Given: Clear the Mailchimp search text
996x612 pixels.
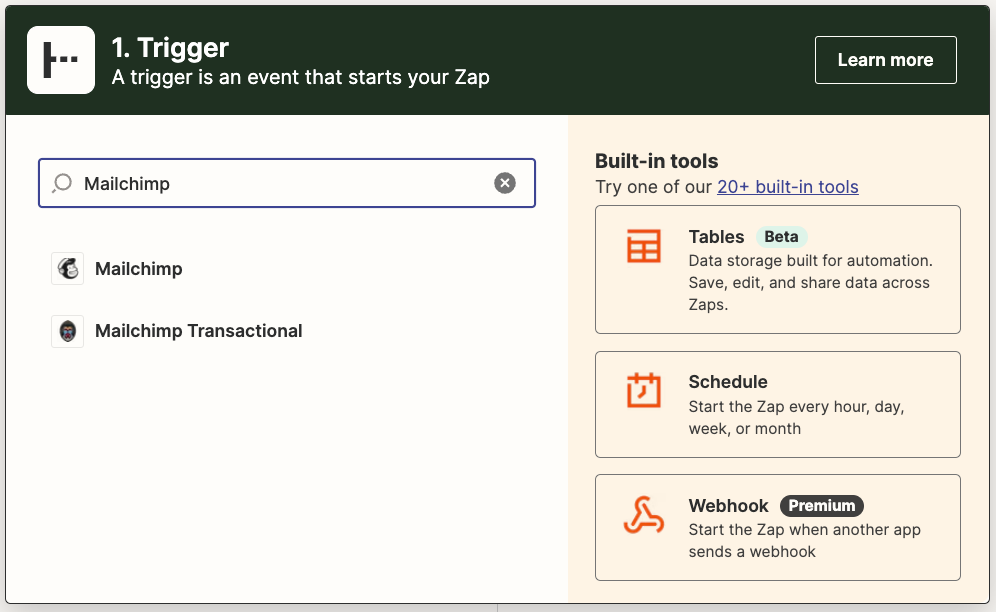Looking at the screenshot, I should [505, 183].
